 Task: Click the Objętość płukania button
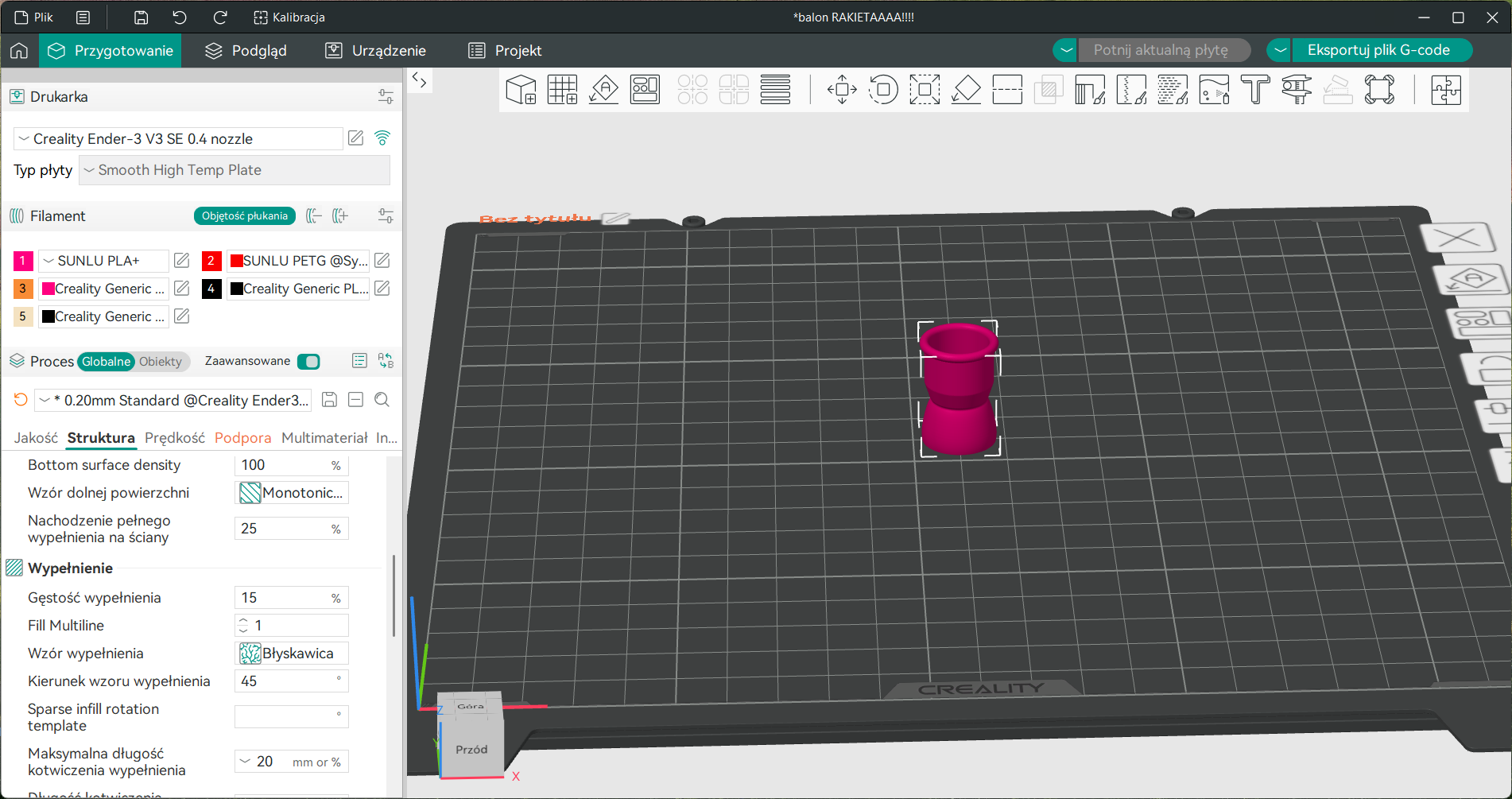244,216
